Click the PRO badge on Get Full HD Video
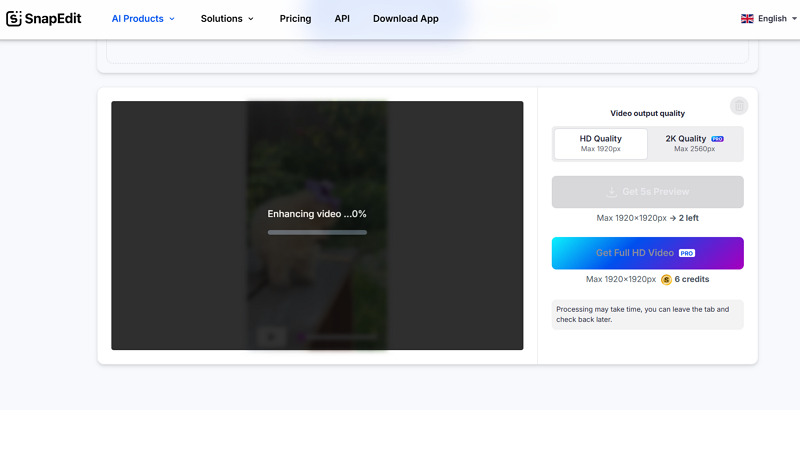Screen dimensions: 800x449 [687, 254]
